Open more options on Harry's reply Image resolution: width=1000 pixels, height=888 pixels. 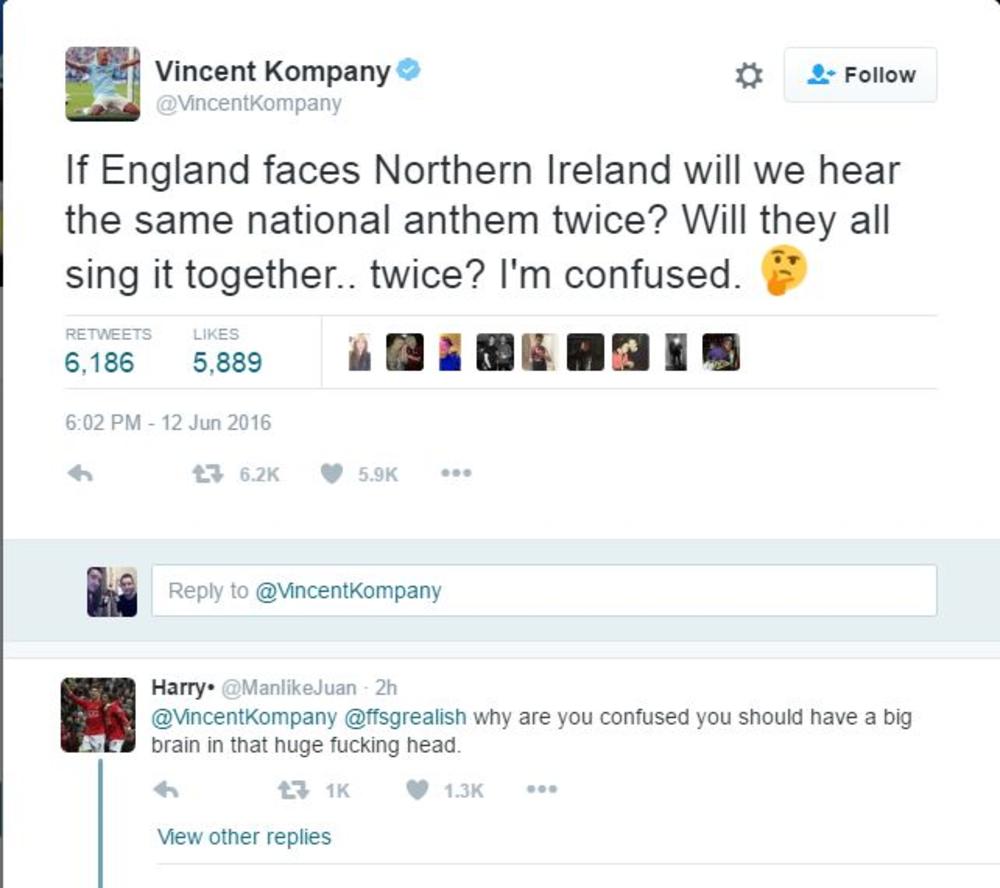(x=541, y=790)
